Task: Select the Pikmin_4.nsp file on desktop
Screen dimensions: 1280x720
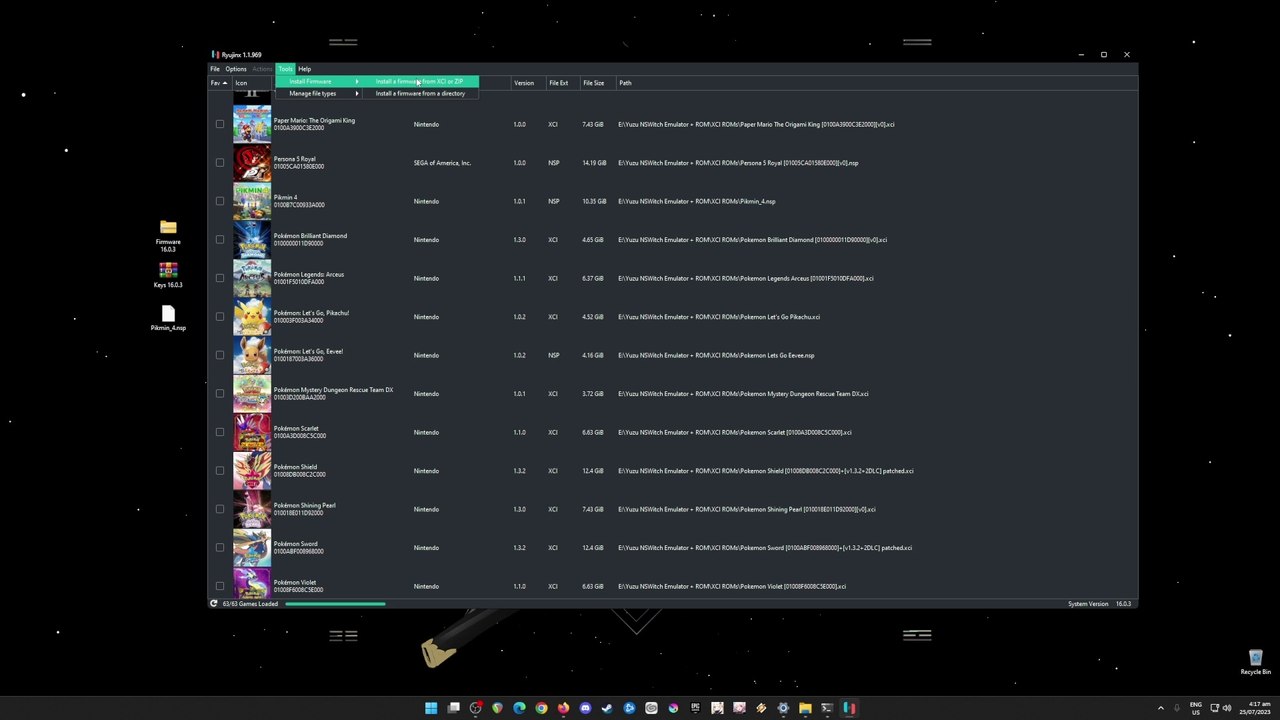Action: tap(168, 318)
